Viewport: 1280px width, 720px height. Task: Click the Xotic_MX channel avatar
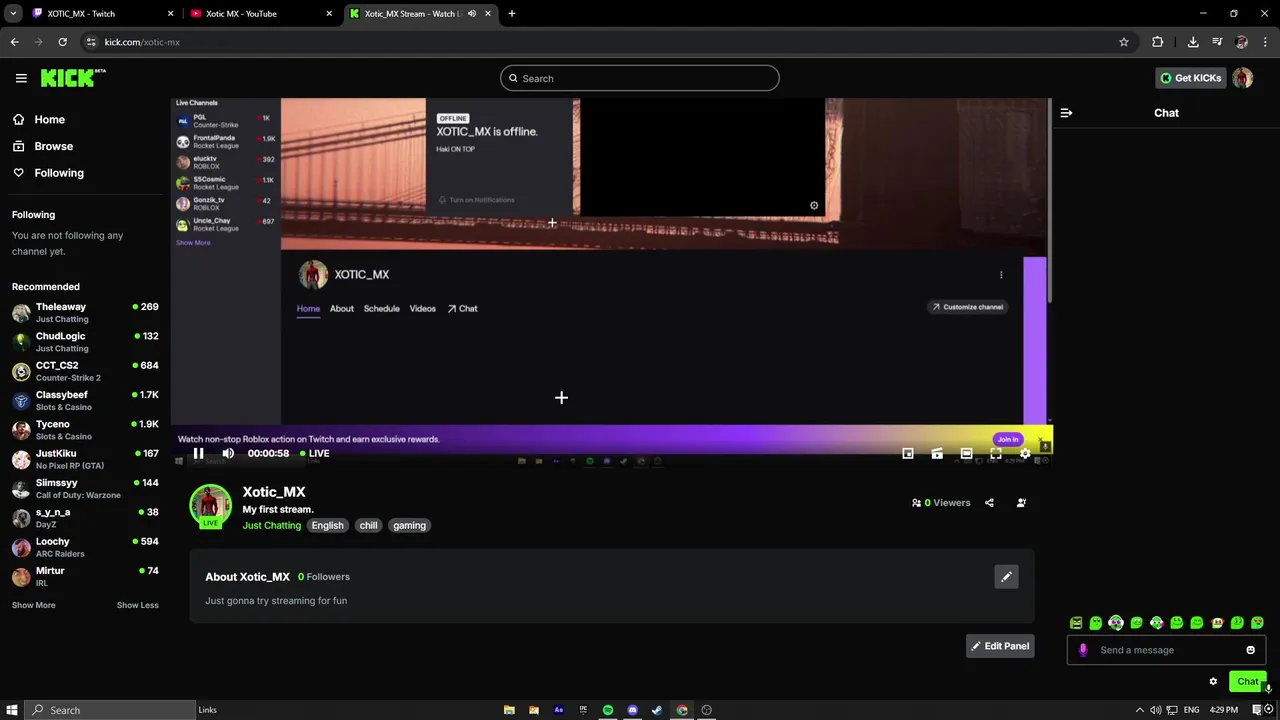pyautogui.click(x=210, y=505)
